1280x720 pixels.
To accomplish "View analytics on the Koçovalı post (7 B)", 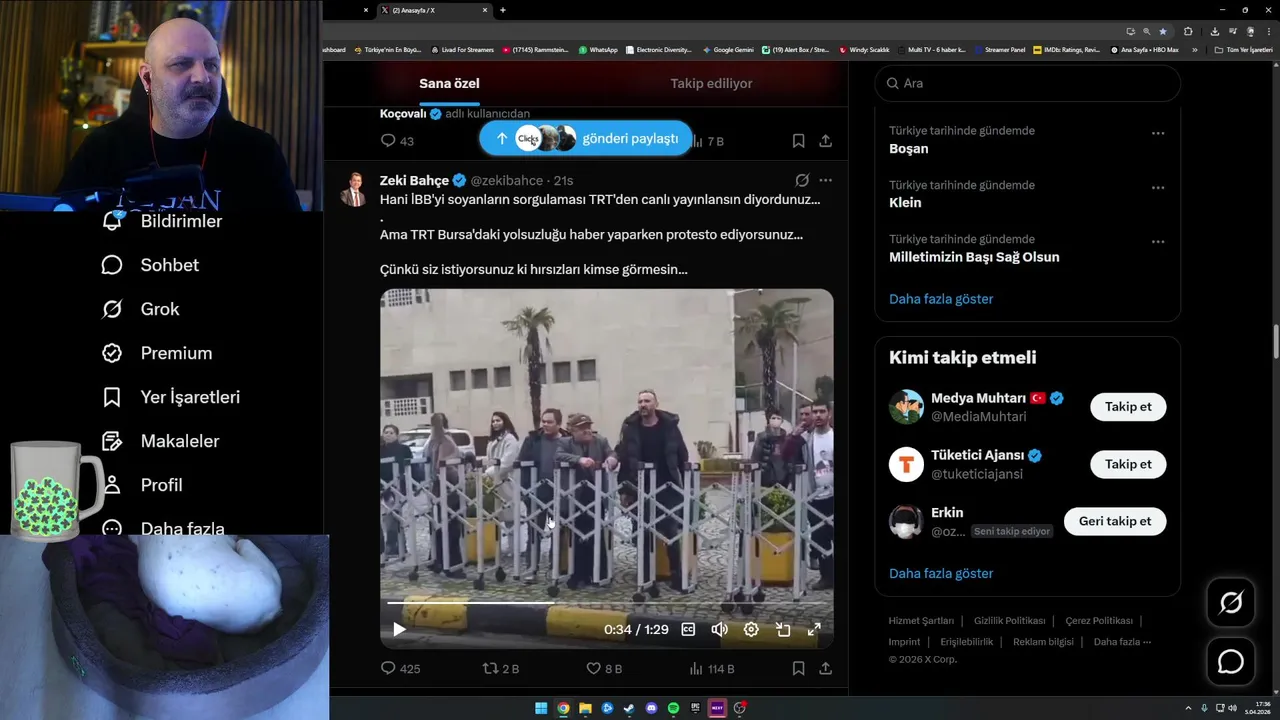I will click(707, 141).
